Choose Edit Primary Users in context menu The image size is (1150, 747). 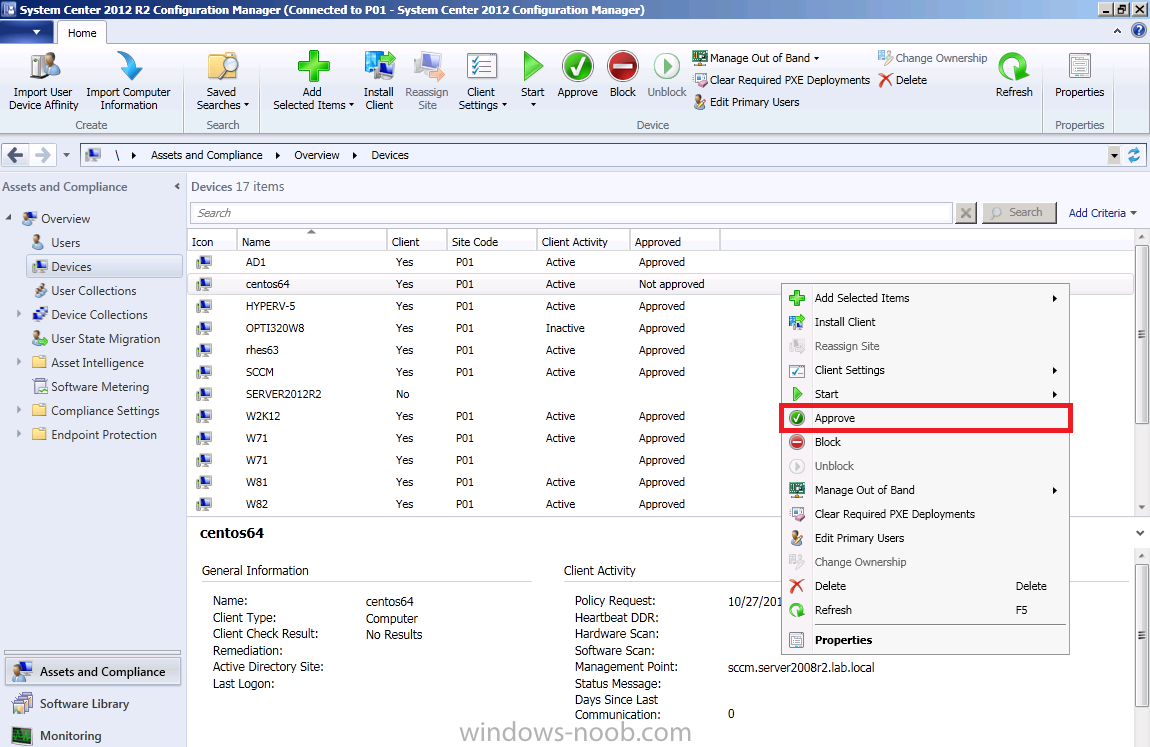(926, 538)
